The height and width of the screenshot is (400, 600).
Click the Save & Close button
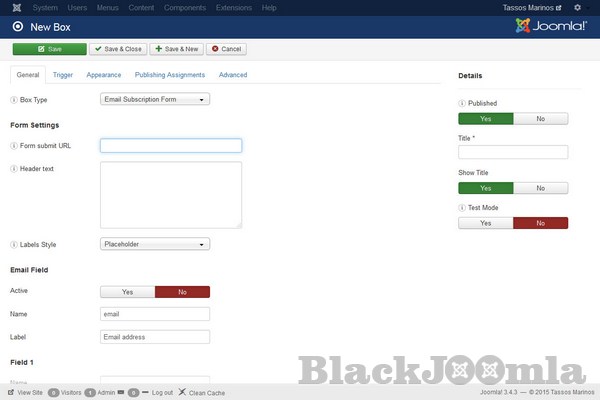pos(117,48)
